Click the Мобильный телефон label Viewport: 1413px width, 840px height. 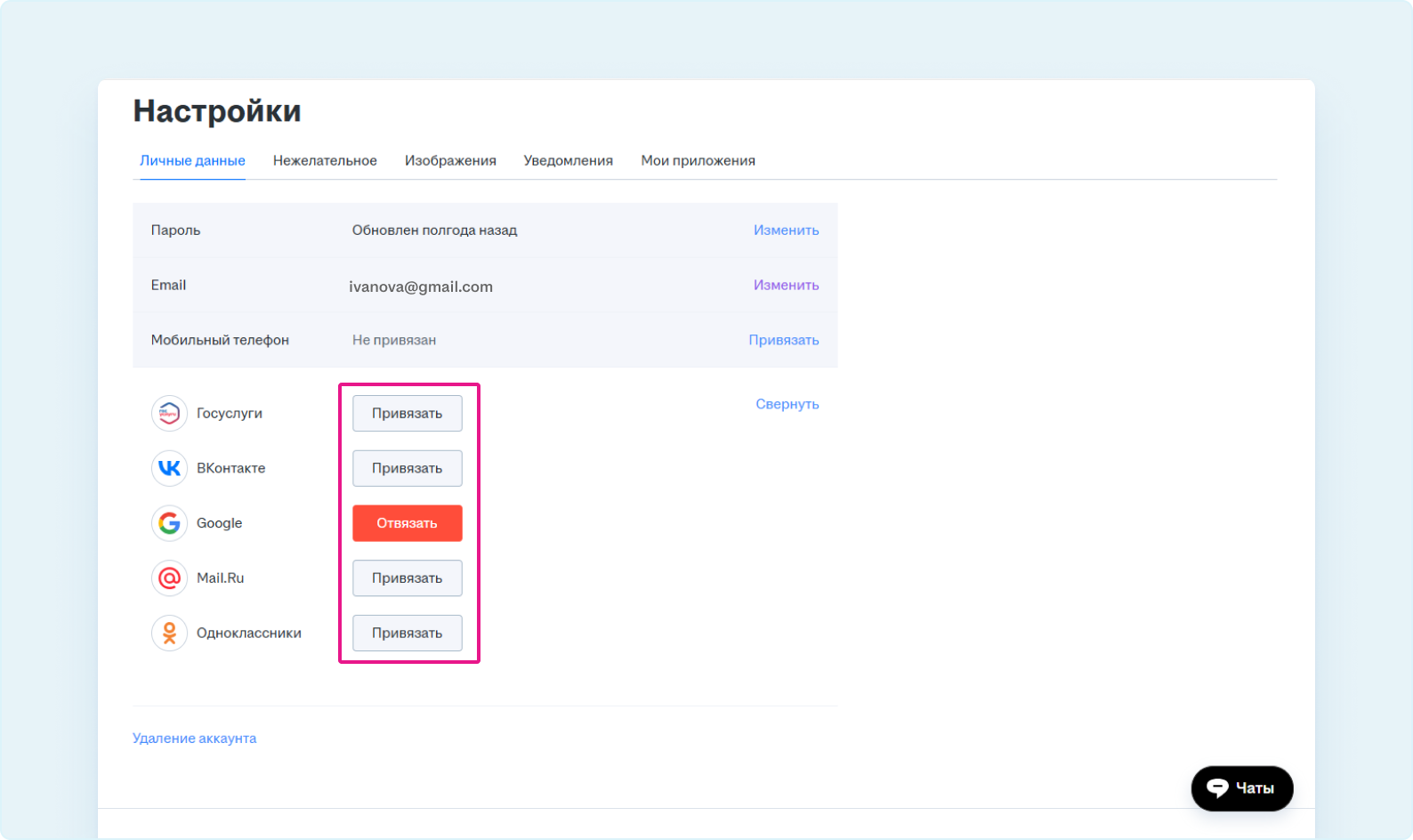click(x=220, y=340)
